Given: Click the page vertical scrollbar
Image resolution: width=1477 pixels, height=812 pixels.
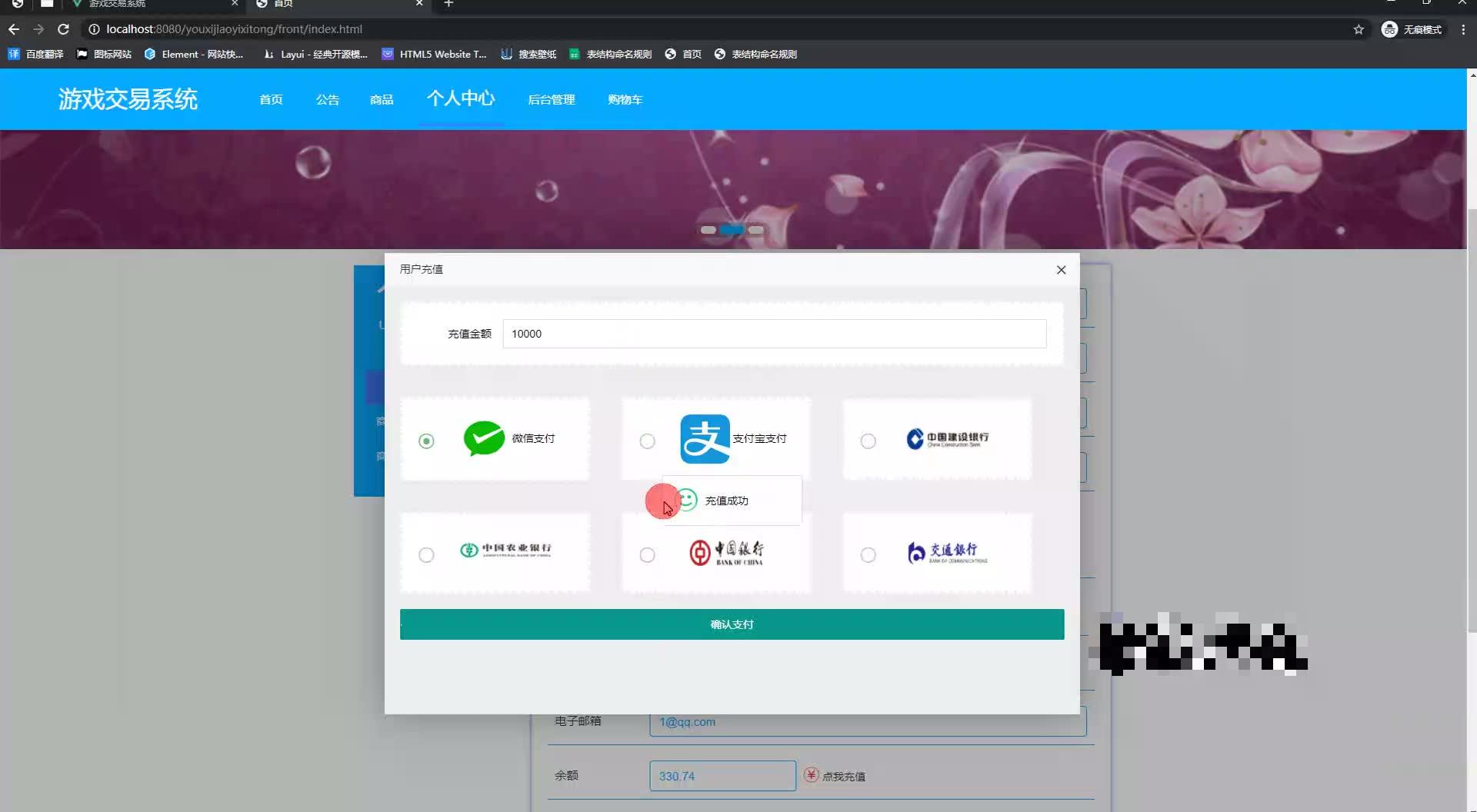Looking at the screenshot, I should click(x=1472, y=420).
